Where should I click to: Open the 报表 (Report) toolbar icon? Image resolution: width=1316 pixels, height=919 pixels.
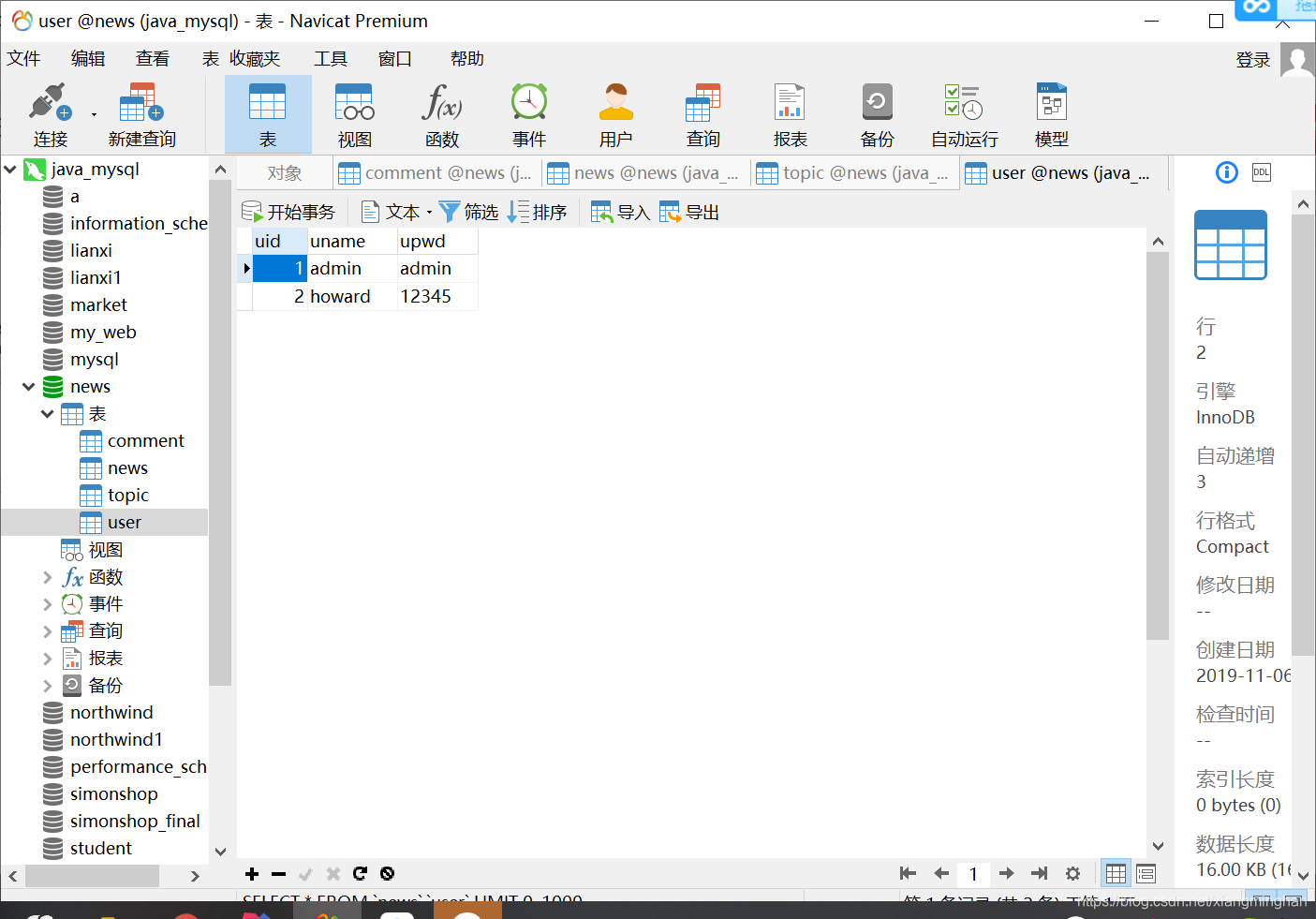coord(791,114)
